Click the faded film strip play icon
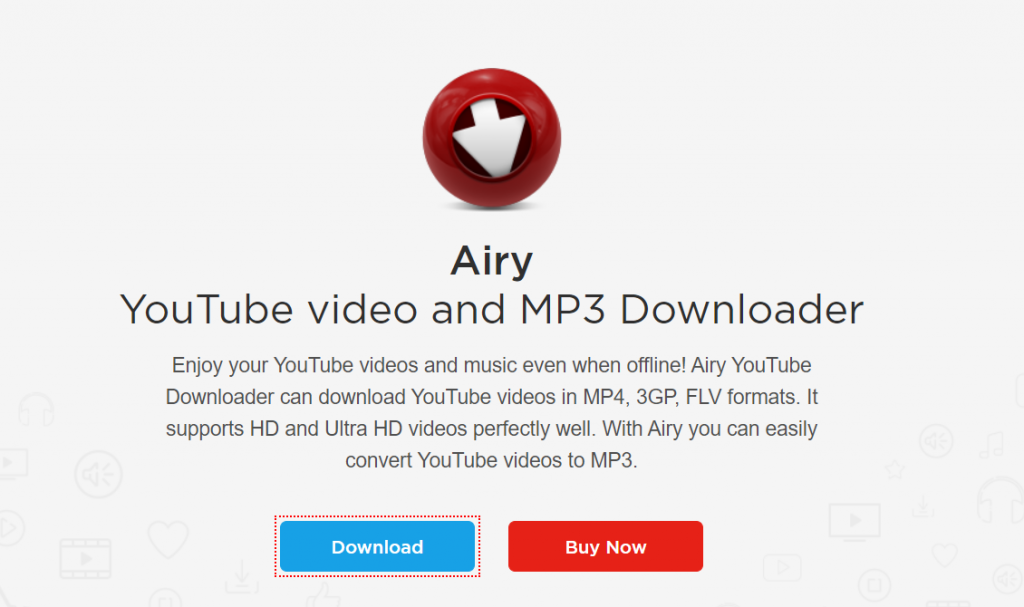 click(85, 558)
